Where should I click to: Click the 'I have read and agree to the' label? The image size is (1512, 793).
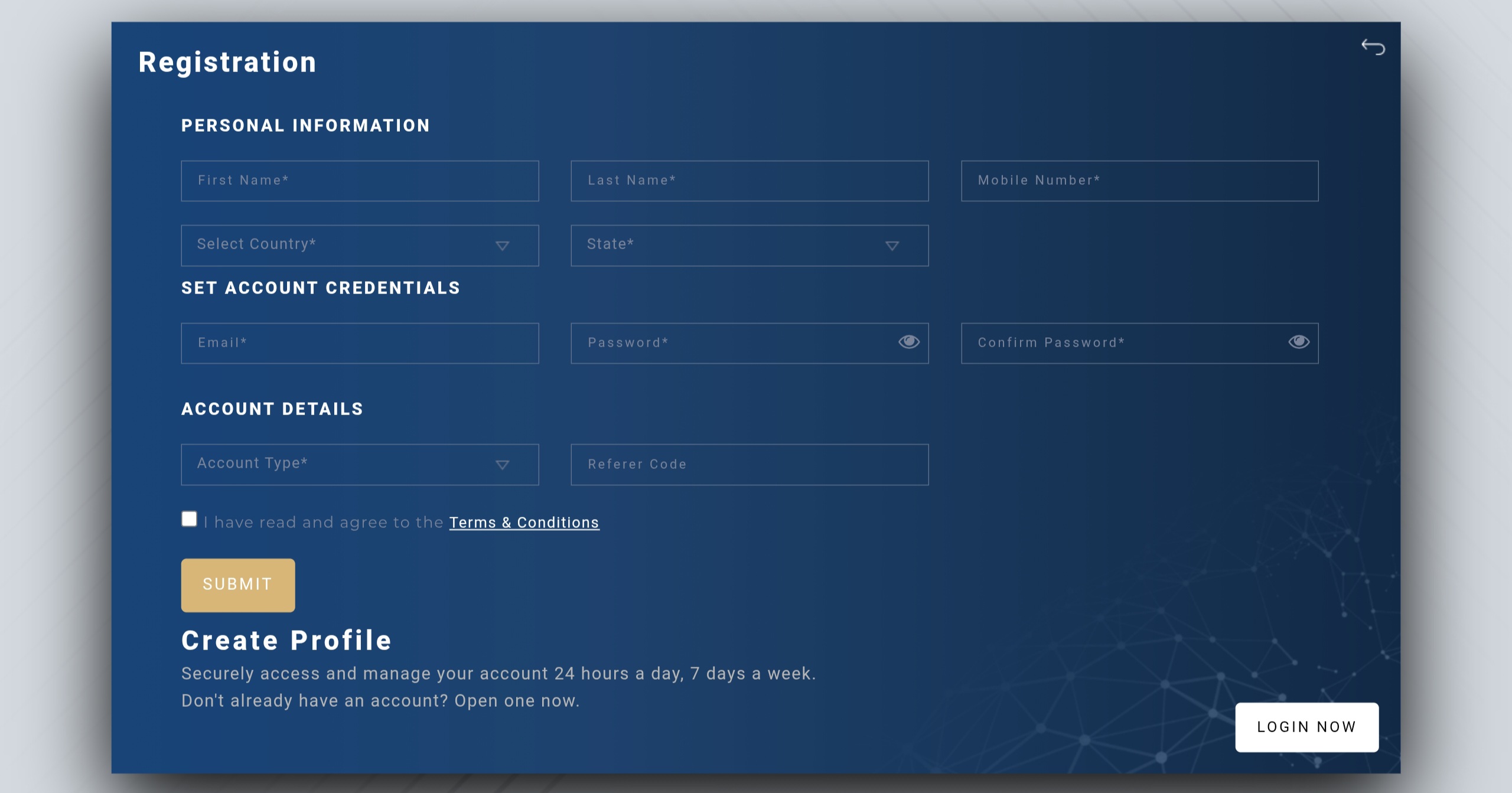323,523
